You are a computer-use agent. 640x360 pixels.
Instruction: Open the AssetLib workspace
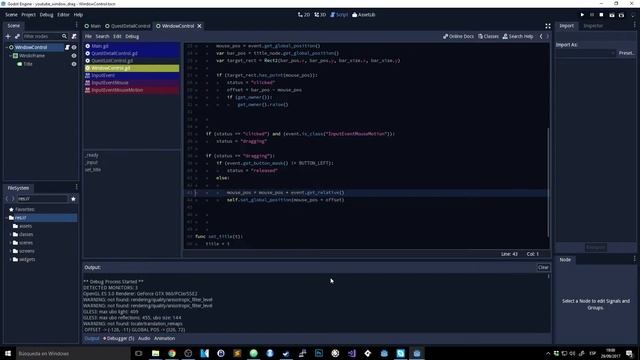tap(364, 15)
